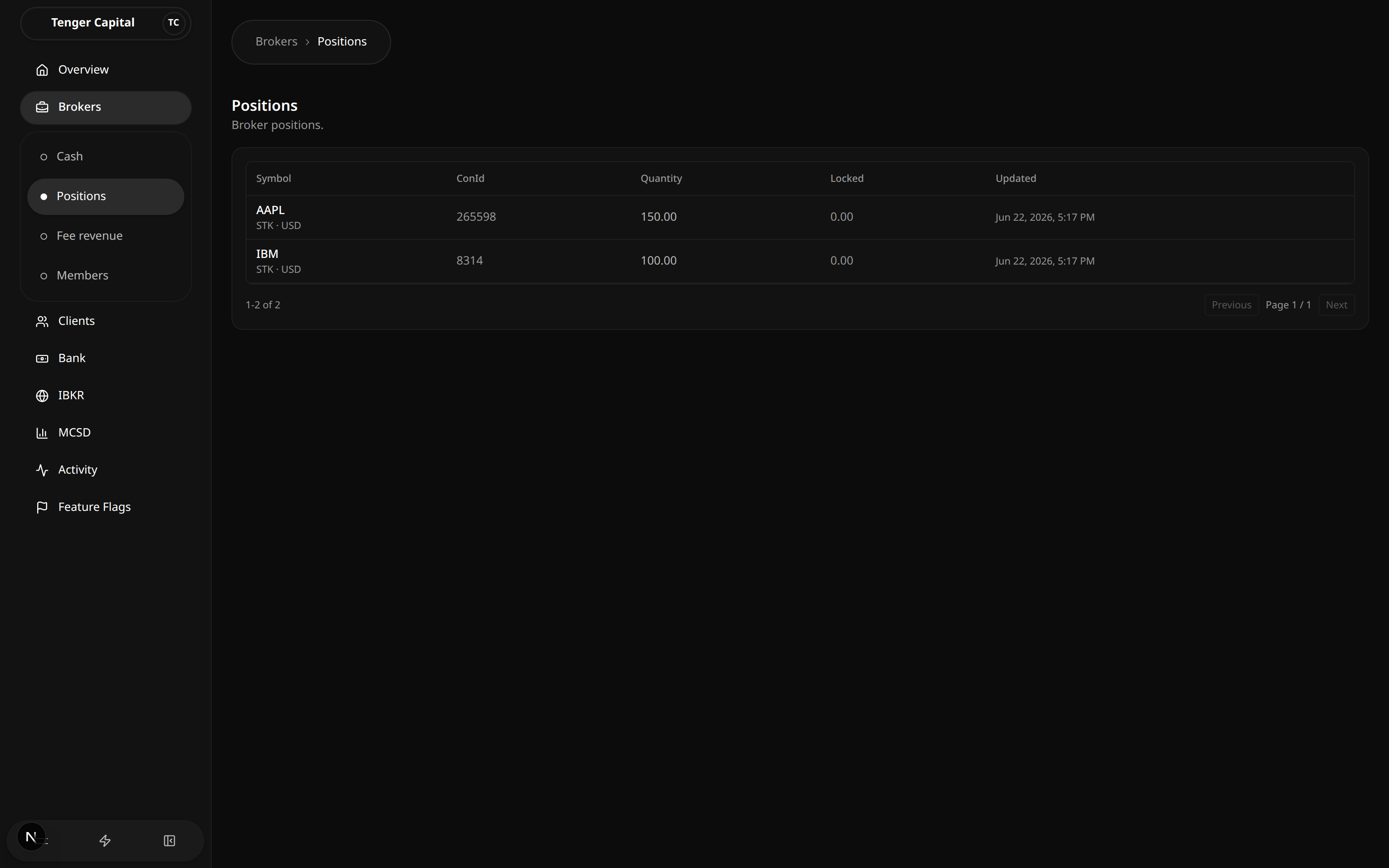Click the Positions breadcrumb item
Image resolution: width=1389 pixels, height=868 pixels.
pyautogui.click(x=342, y=42)
